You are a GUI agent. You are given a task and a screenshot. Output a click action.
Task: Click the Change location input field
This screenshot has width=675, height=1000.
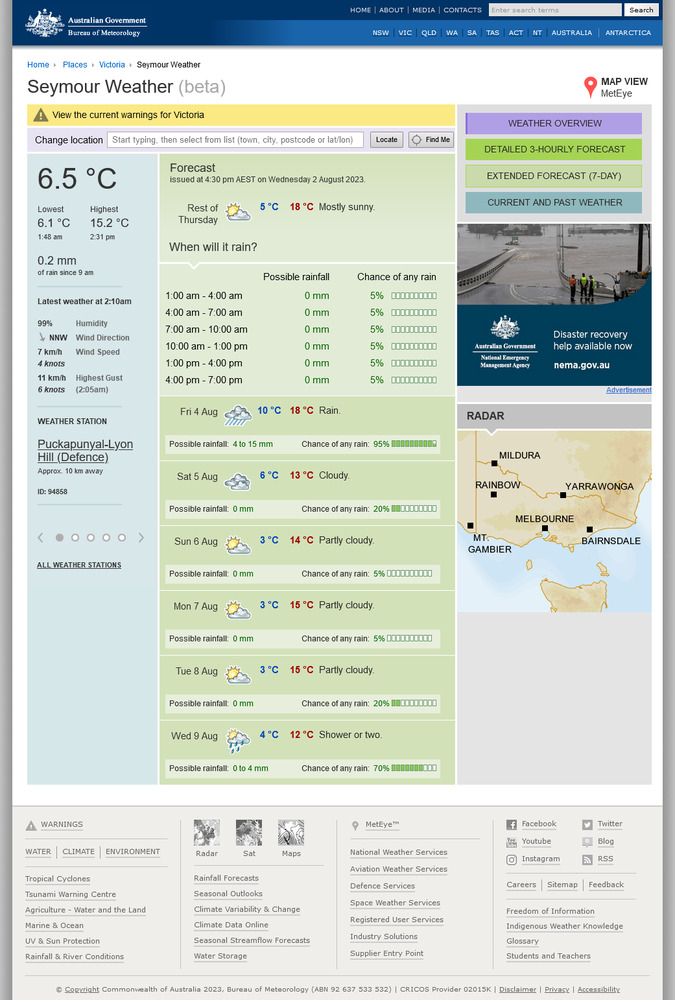(235, 140)
